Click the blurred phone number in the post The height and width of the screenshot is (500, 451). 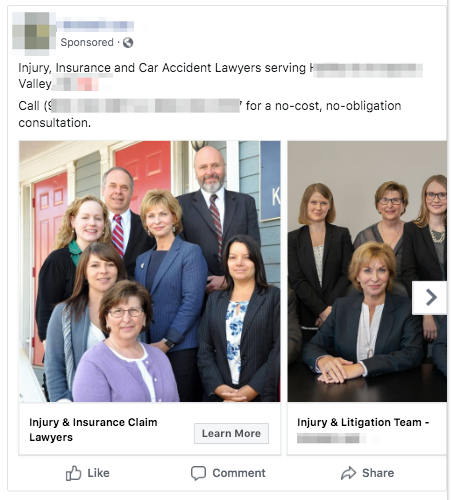[144, 106]
